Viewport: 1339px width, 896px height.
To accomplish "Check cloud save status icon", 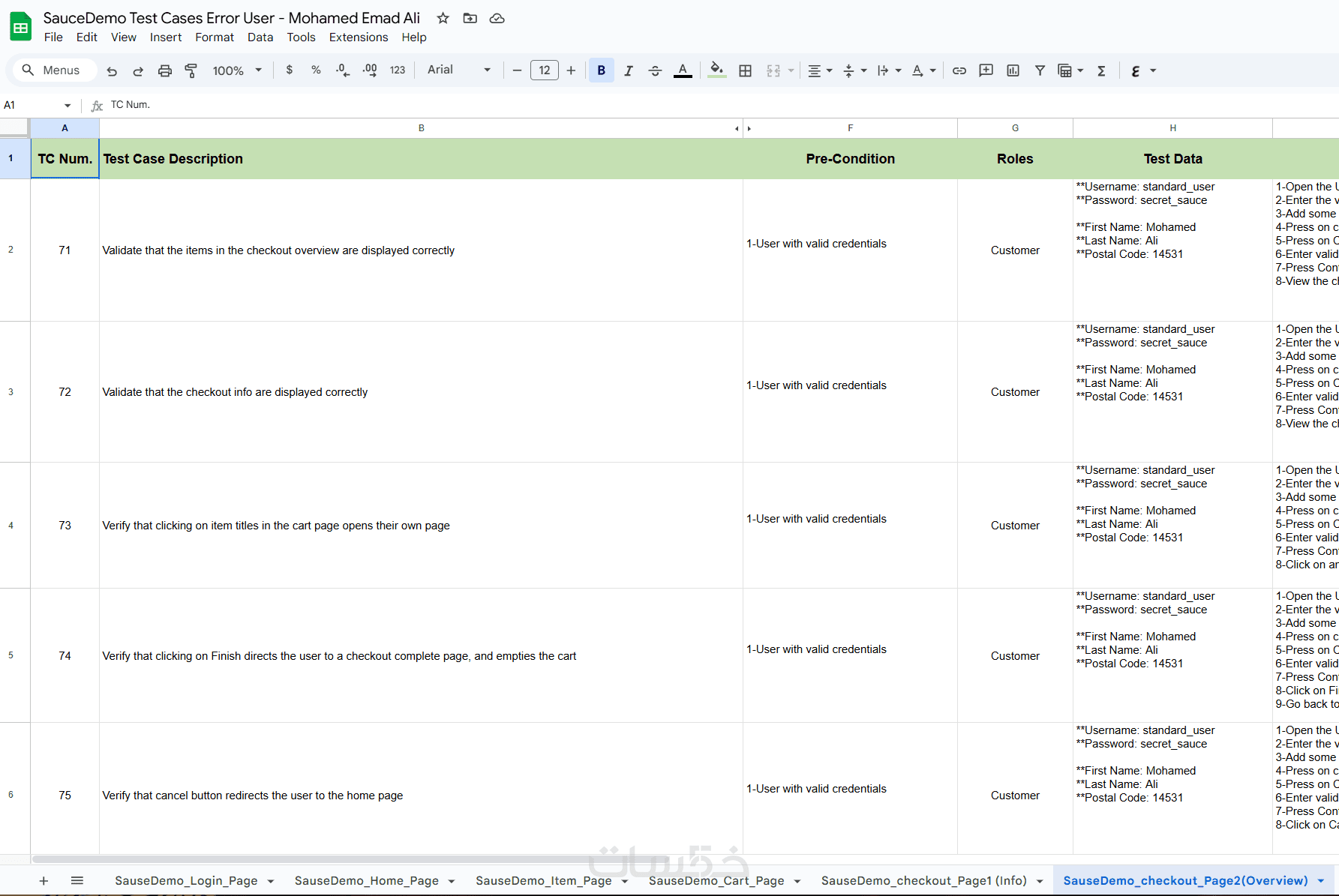I will click(x=497, y=18).
